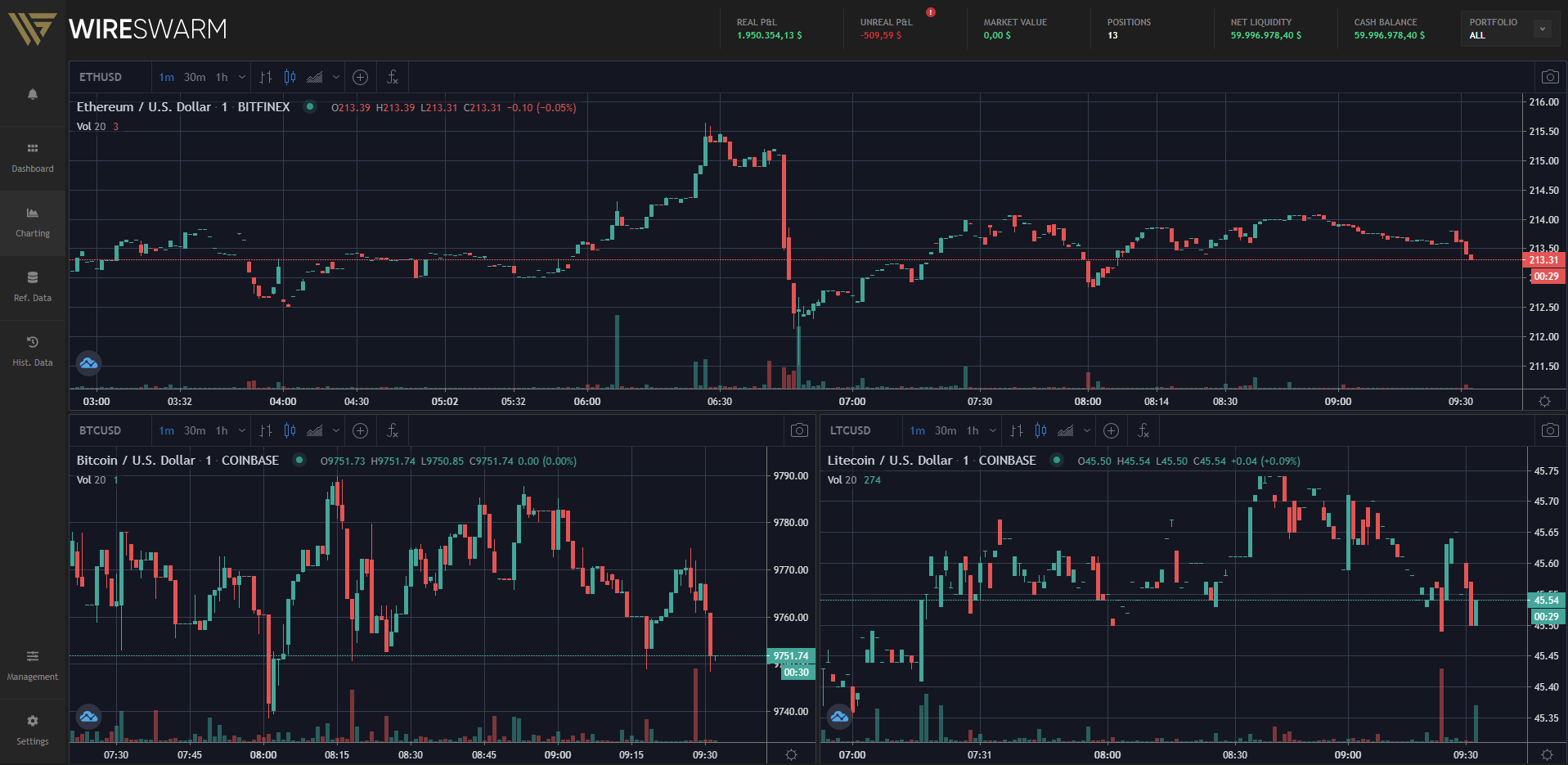Open ETHUSD chart settings gear
This screenshot has height=765, width=1568.
click(1544, 401)
